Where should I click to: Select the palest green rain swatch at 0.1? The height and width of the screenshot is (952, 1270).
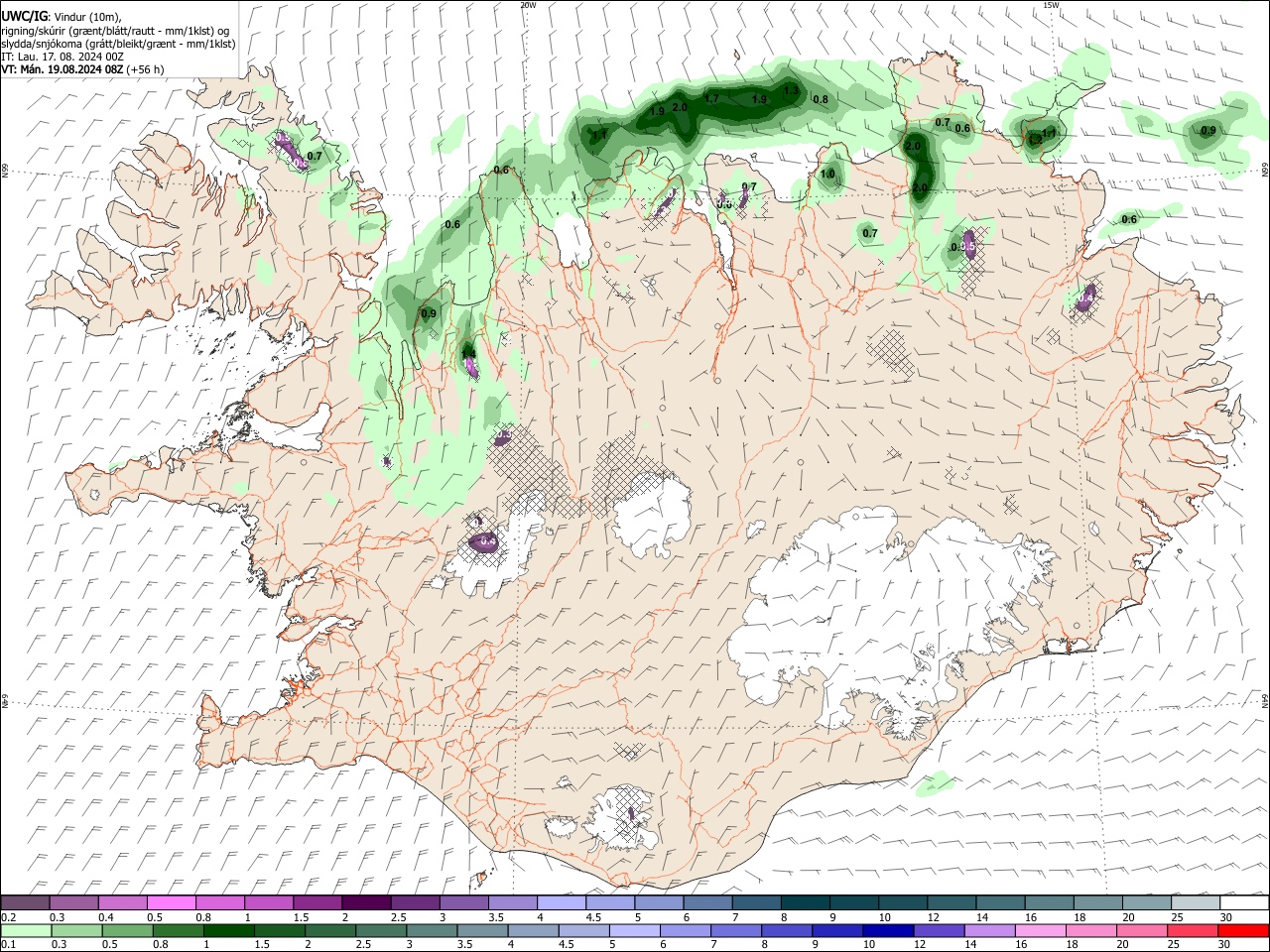(x=26, y=931)
